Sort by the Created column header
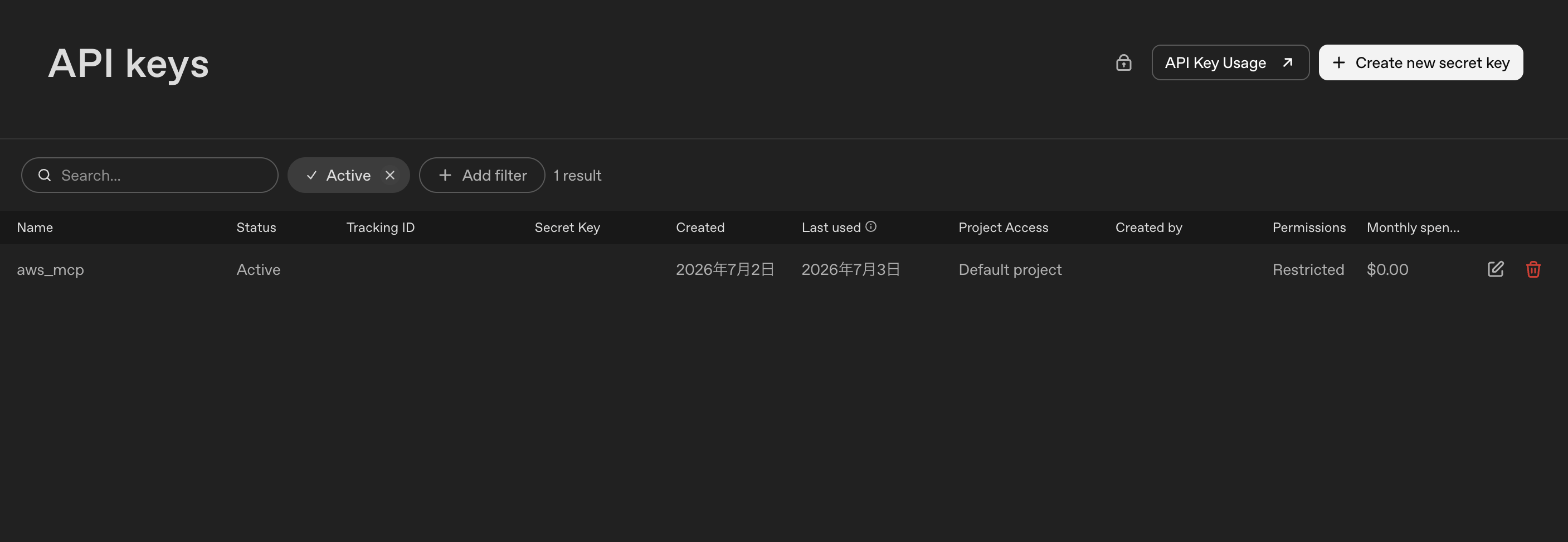This screenshot has width=1568, height=542. [x=700, y=228]
